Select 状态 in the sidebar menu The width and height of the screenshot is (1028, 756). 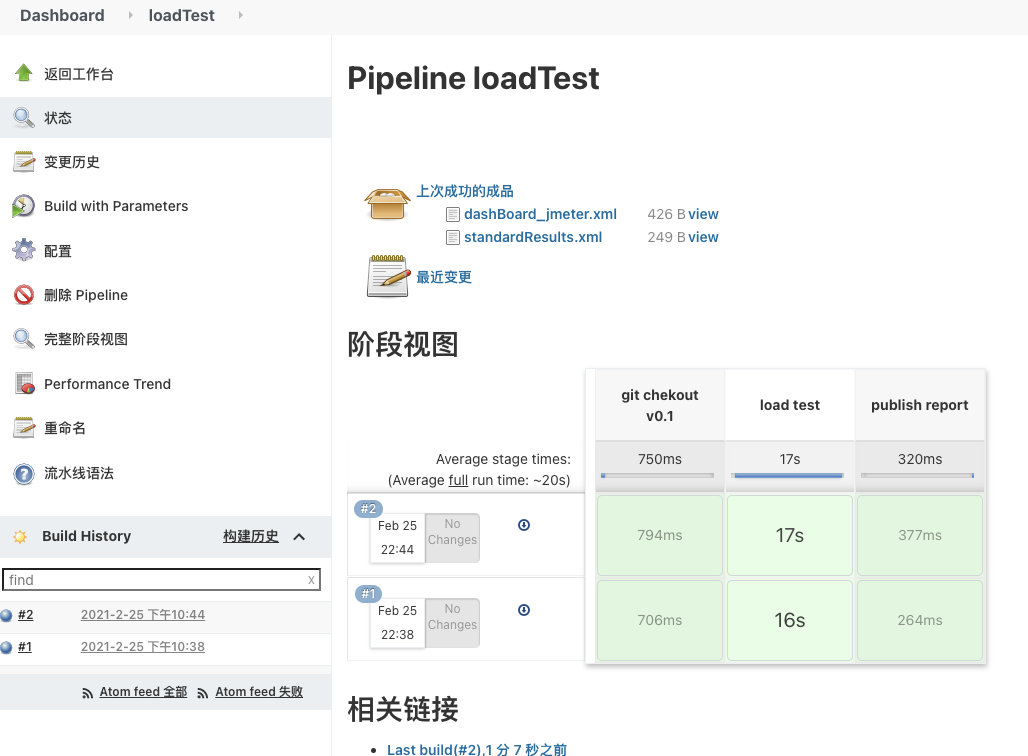click(58, 118)
